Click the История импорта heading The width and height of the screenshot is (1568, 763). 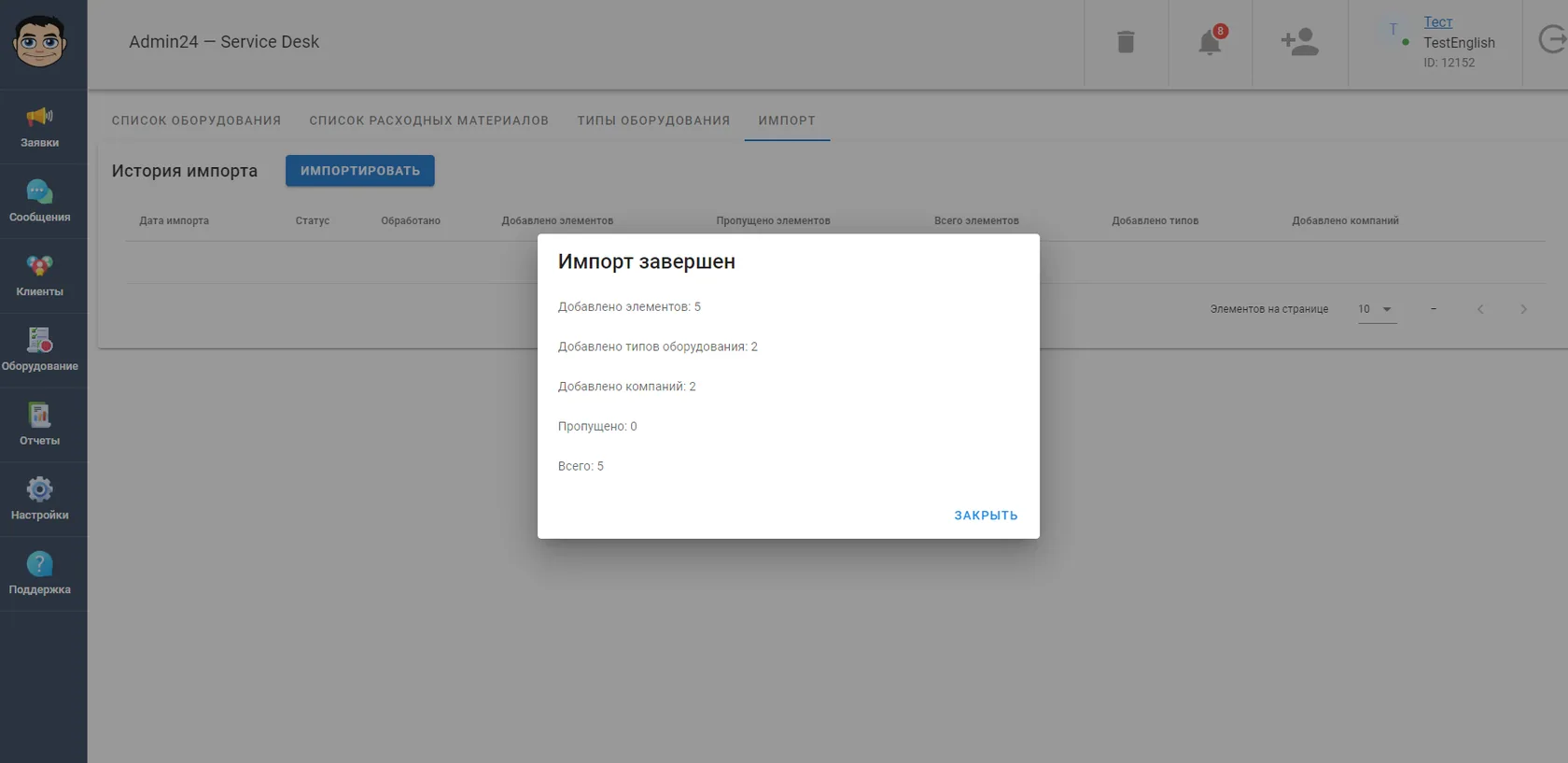point(185,171)
